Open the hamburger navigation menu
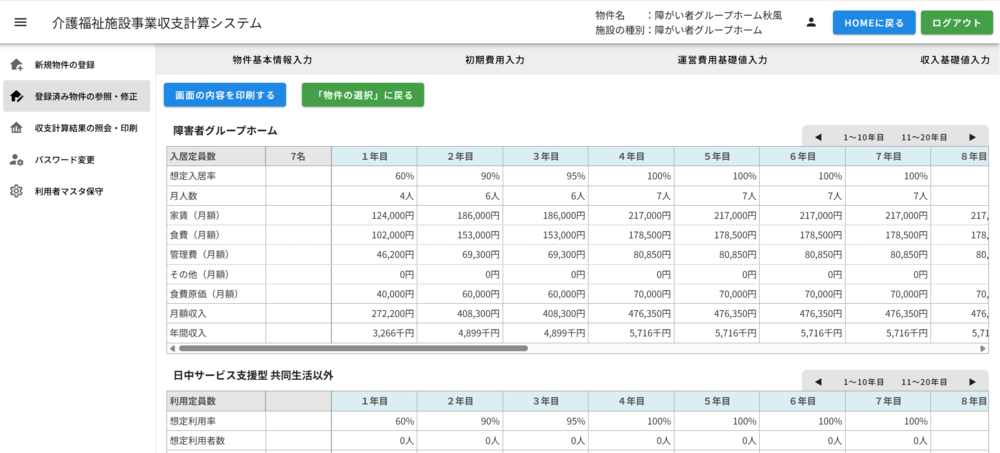This screenshot has height=453, width=1000. tap(20, 22)
